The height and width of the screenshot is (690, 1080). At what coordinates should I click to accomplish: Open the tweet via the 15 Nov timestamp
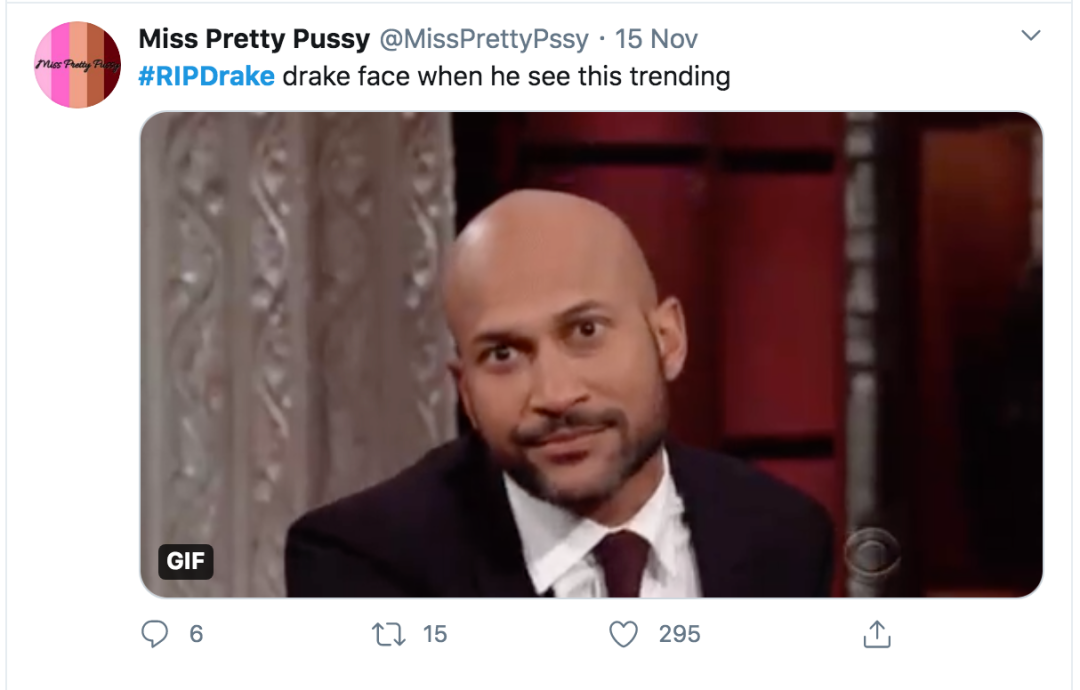coord(656,39)
